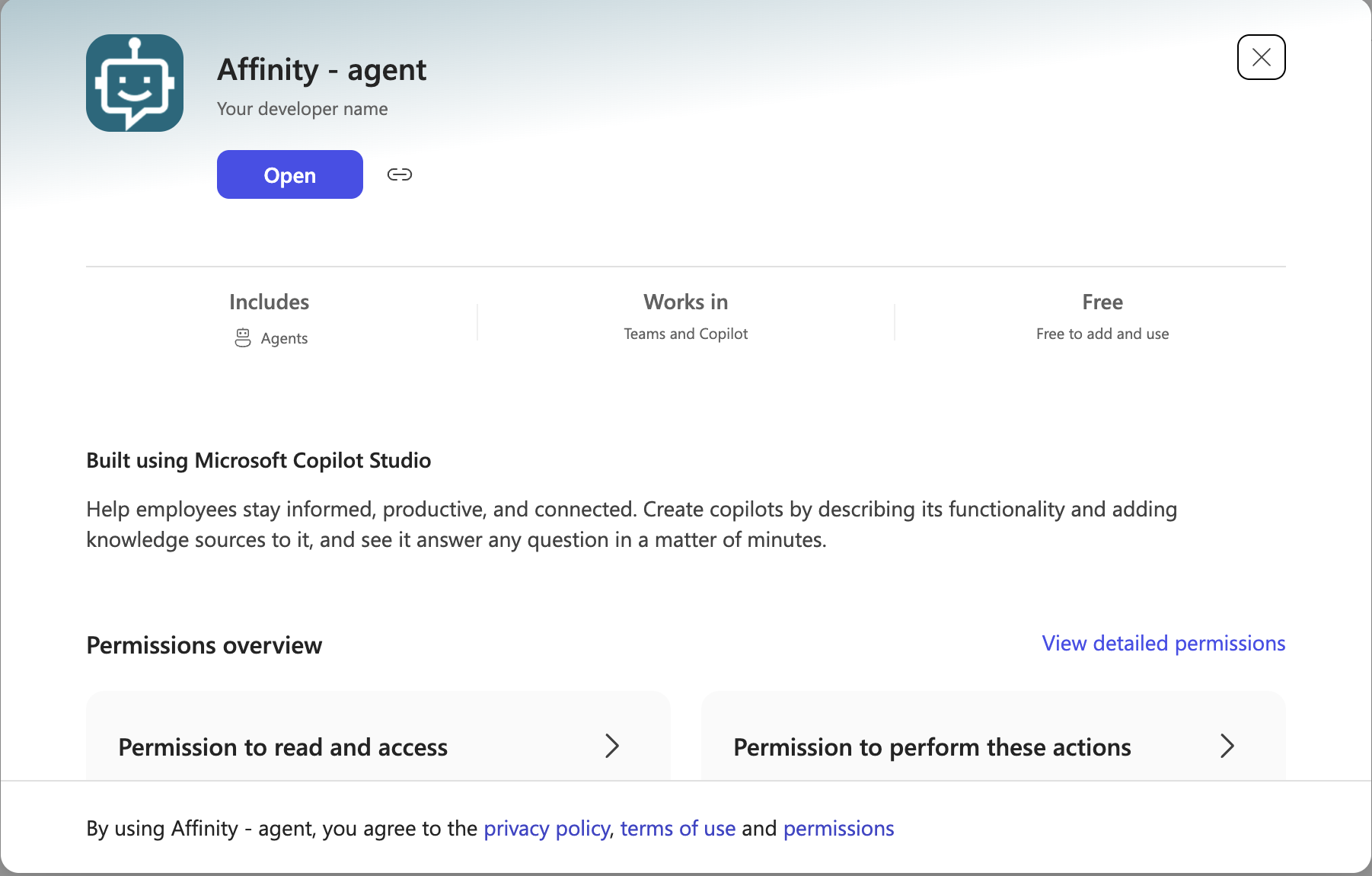Viewport: 1372px width, 876px height.
Task: Expand Permission to read and access chevron
Action: pos(612,746)
